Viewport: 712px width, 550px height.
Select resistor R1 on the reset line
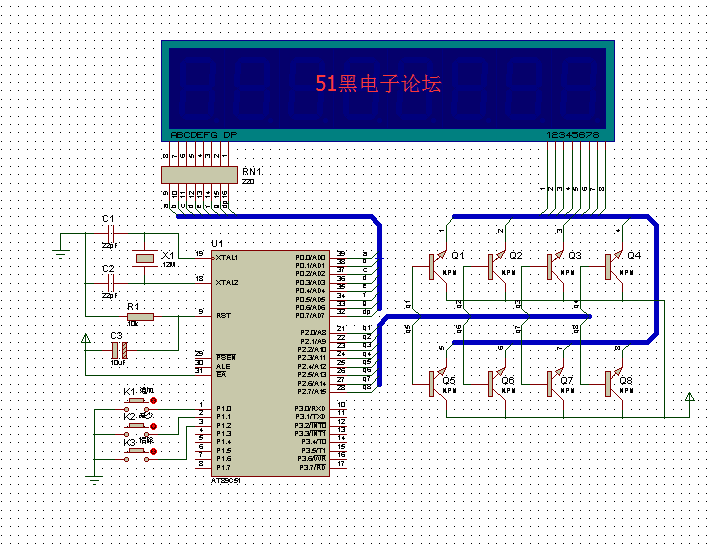(140, 317)
